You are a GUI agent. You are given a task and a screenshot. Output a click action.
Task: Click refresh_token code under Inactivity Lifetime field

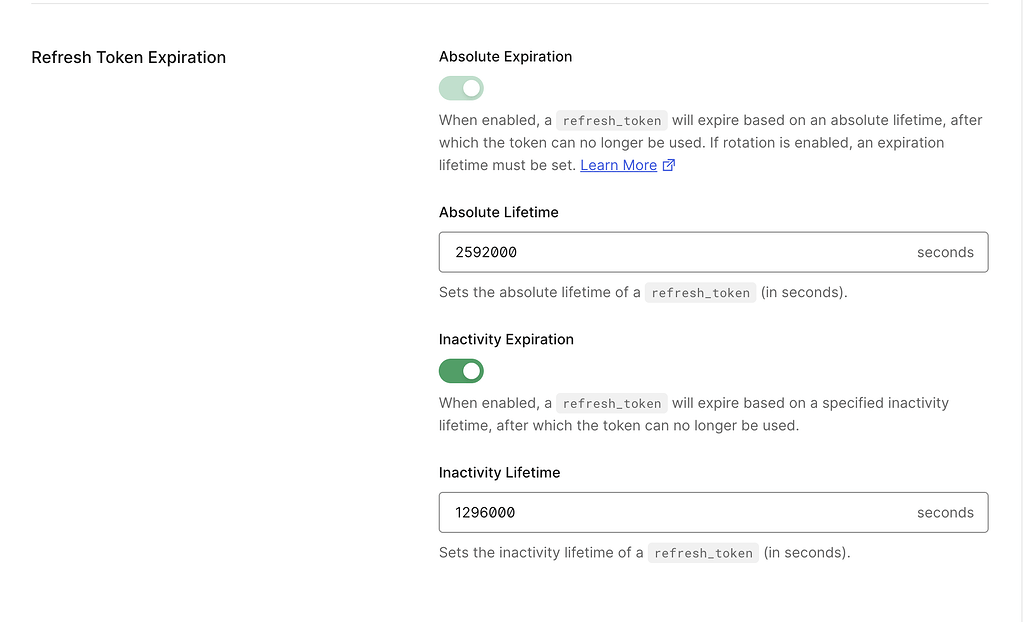703,552
